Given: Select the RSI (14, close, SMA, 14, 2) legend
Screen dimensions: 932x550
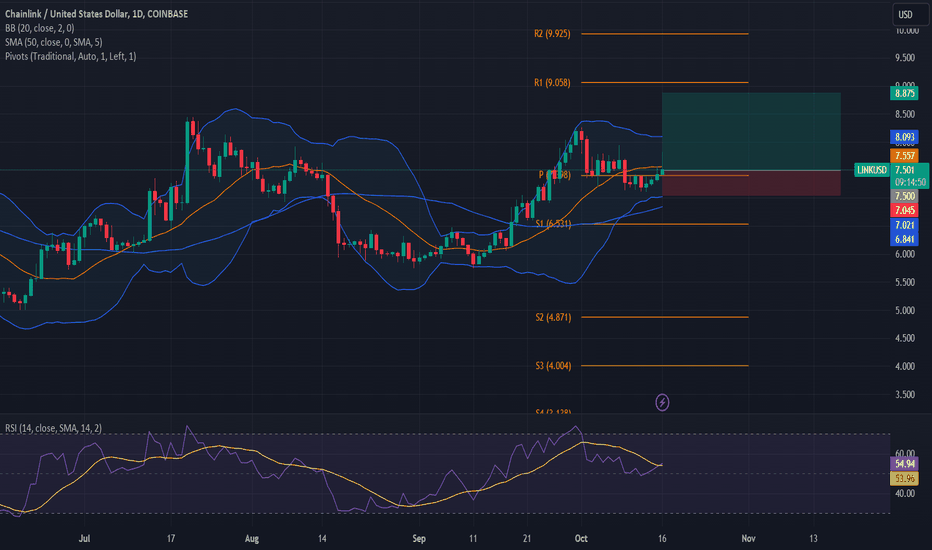Looking at the screenshot, I should tap(53, 428).
